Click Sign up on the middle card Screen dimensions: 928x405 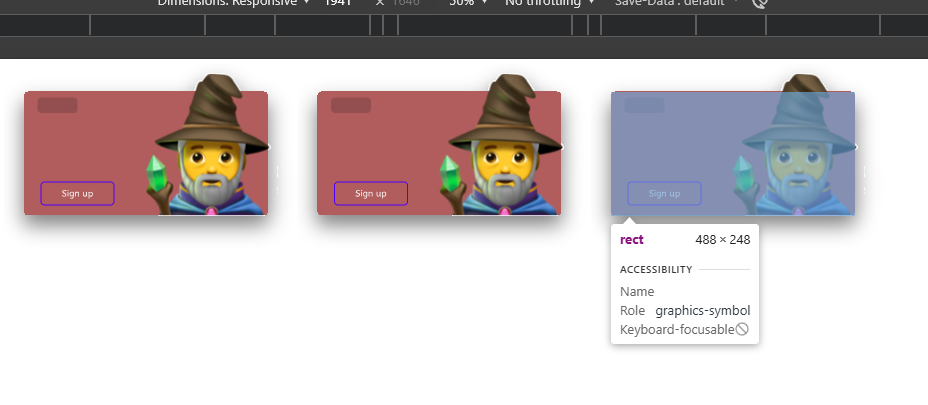tap(371, 194)
